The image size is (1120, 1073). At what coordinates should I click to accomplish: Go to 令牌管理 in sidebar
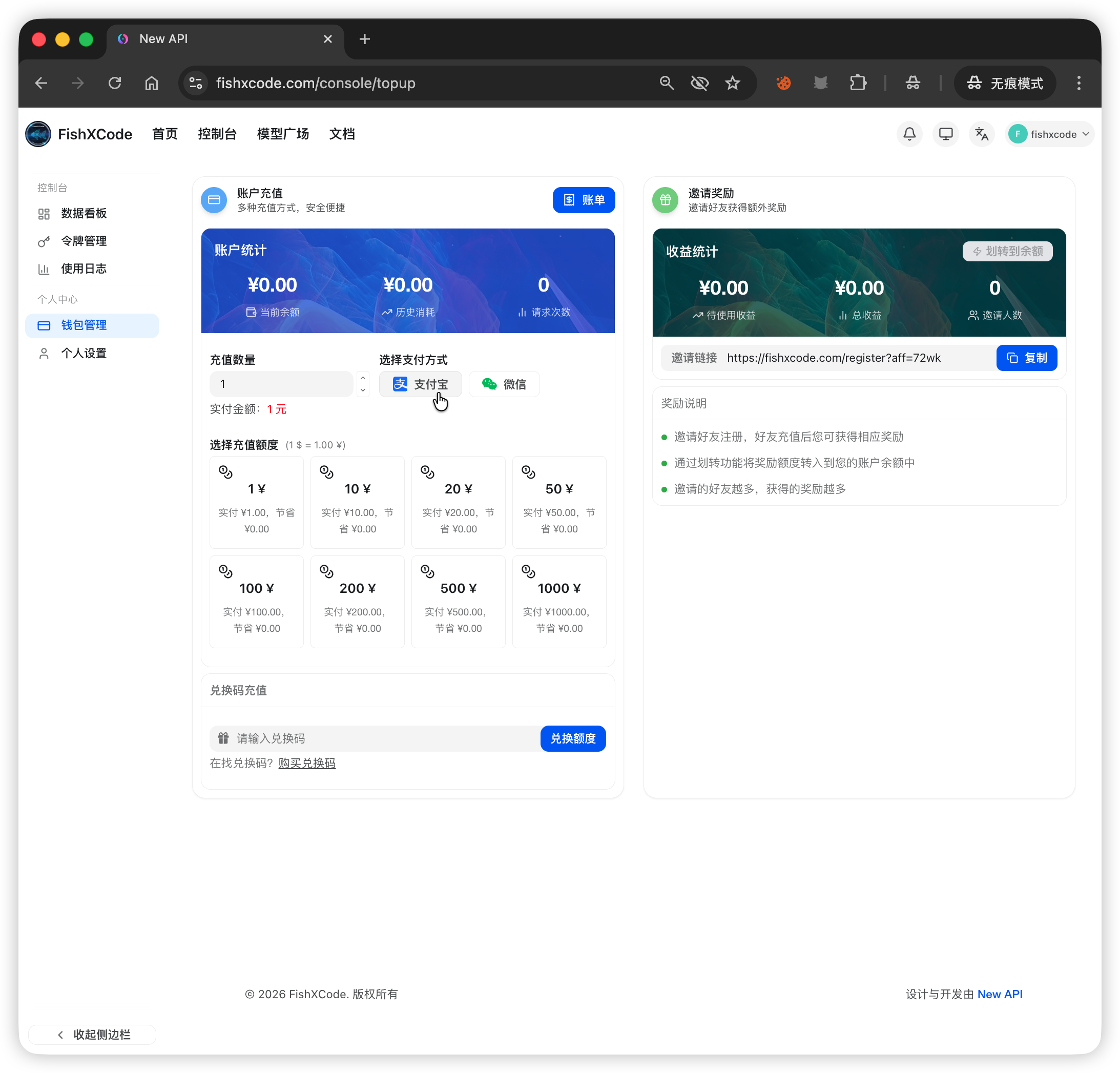point(84,241)
